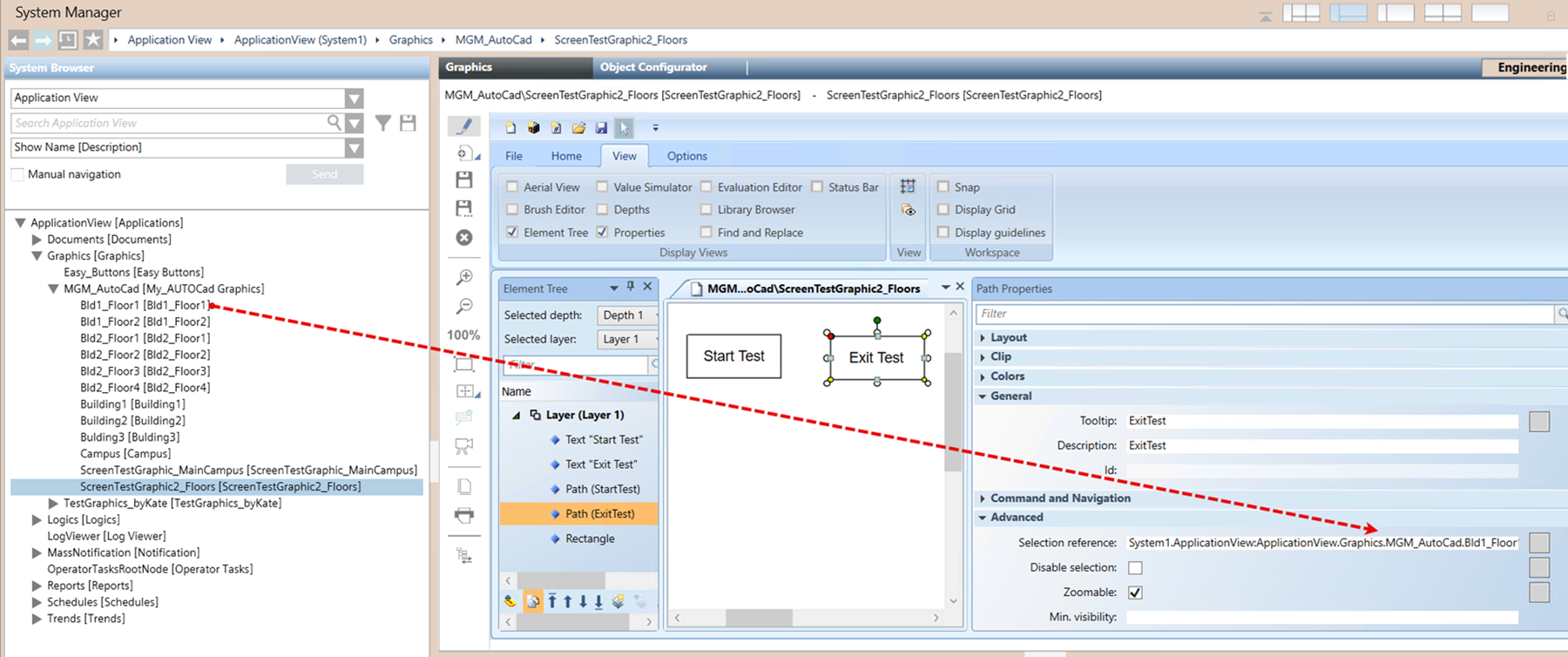This screenshot has width=1568, height=657.
Task: Click the Send button
Action: click(324, 174)
